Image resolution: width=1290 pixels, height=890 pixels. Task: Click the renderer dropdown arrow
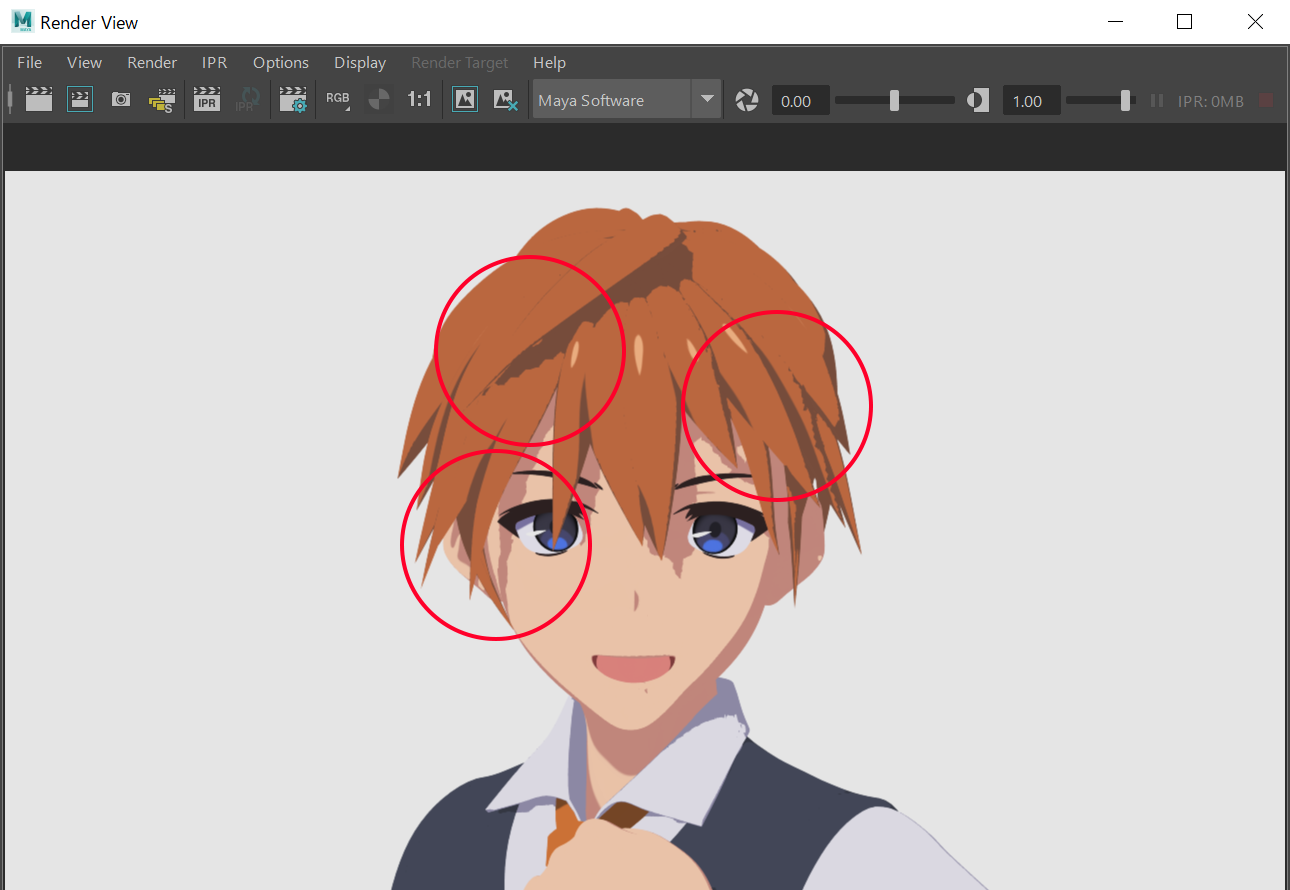click(x=707, y=100)
